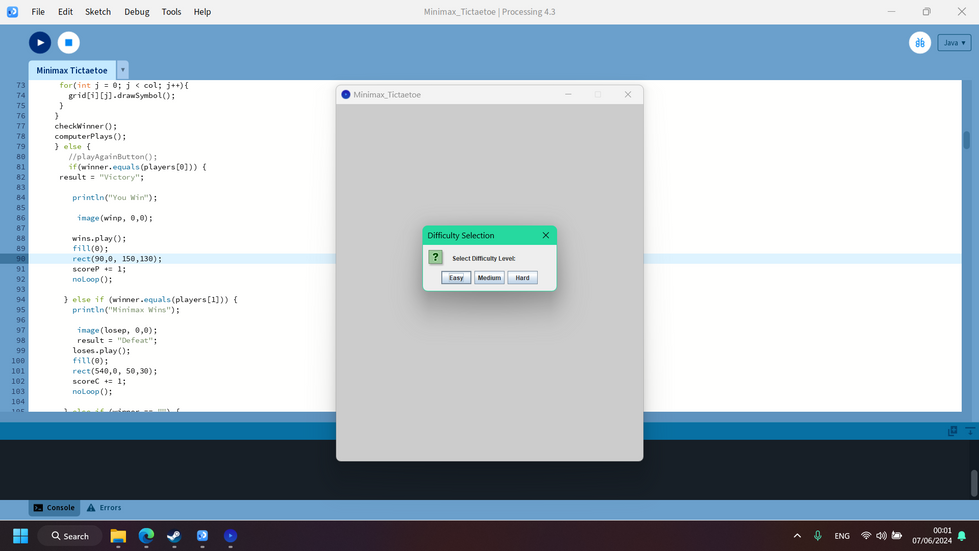
Task: Click the code line rect(90,0, 150,130);
Action: (x=117, y=258)
